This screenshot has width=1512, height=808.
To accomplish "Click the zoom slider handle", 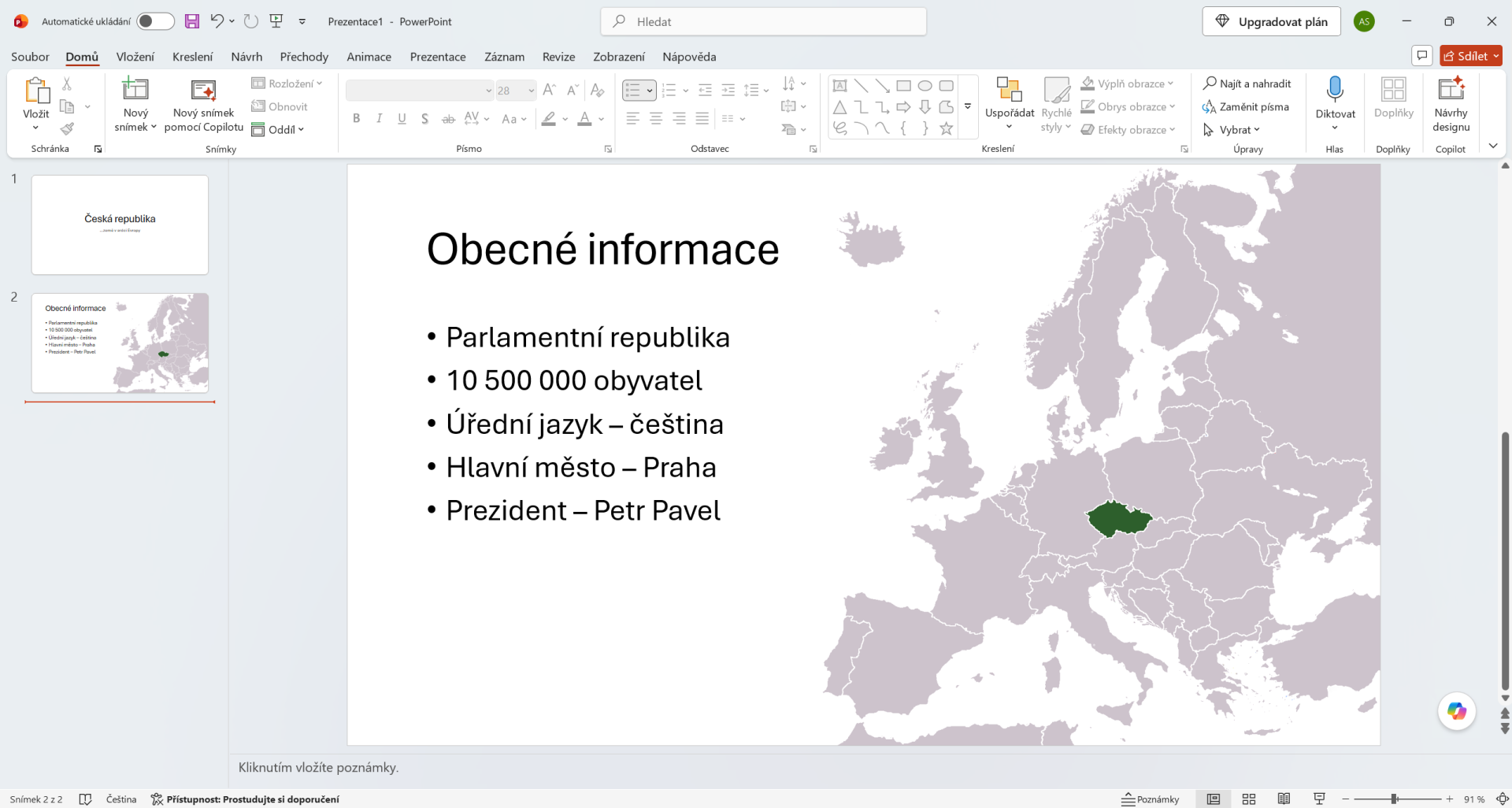I will [1394, 799].
